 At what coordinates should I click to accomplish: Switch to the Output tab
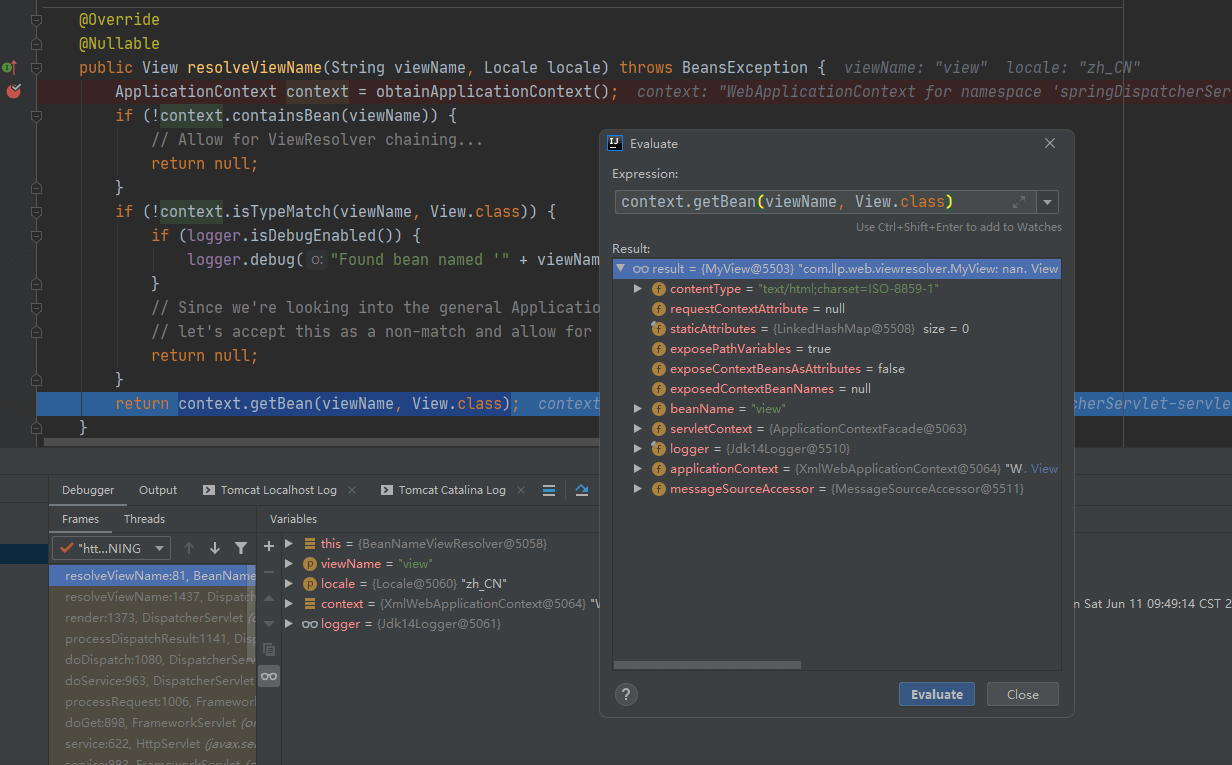(158, 490)
